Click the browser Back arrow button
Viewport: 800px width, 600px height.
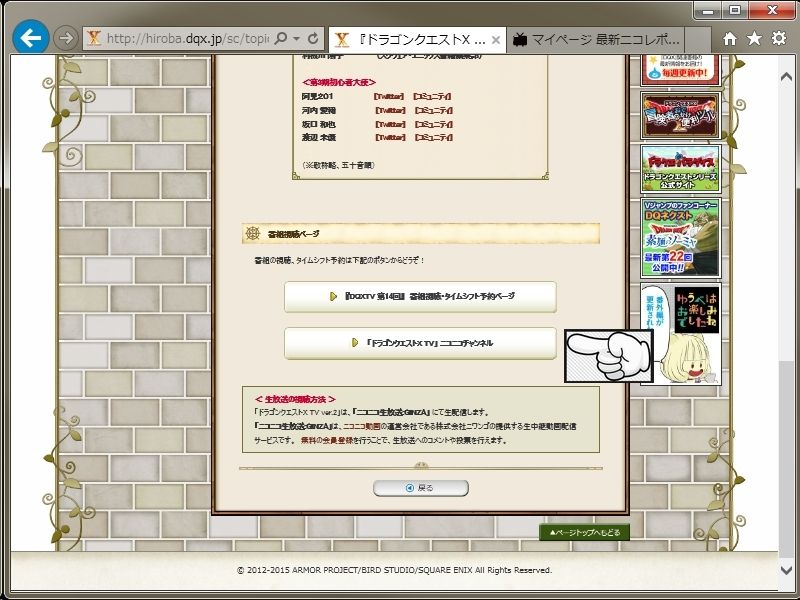[31, 37]
